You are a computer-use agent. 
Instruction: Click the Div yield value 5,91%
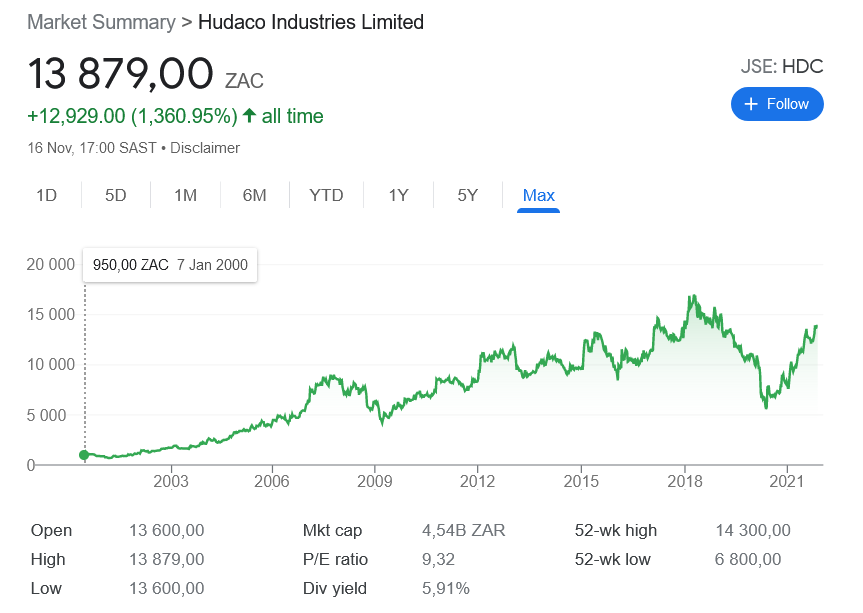(x=446, y=589)
